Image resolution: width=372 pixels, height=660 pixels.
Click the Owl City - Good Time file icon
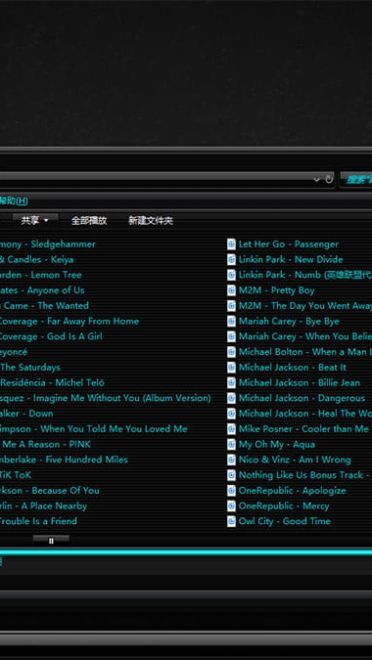pyautogui.click(x=231, y=521)
